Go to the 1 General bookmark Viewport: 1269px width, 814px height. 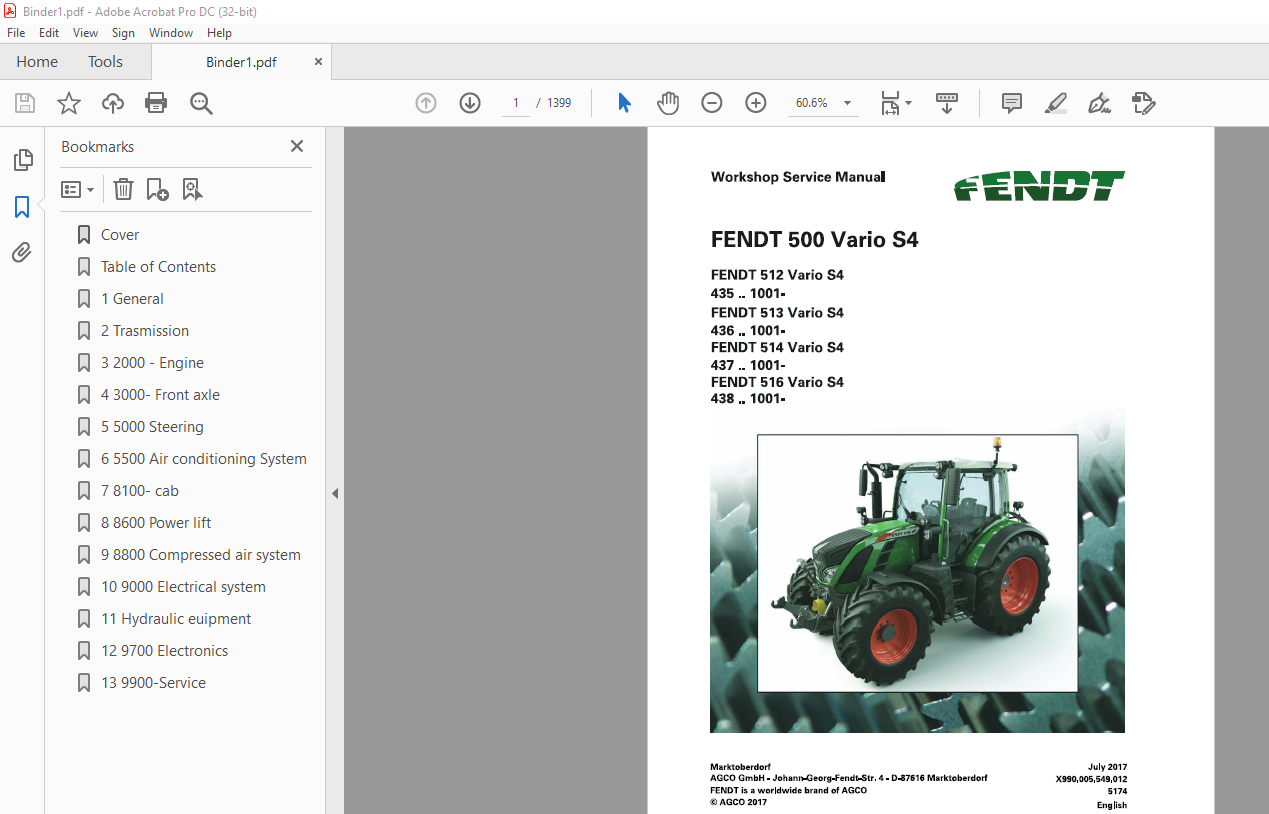pos(132,299)
